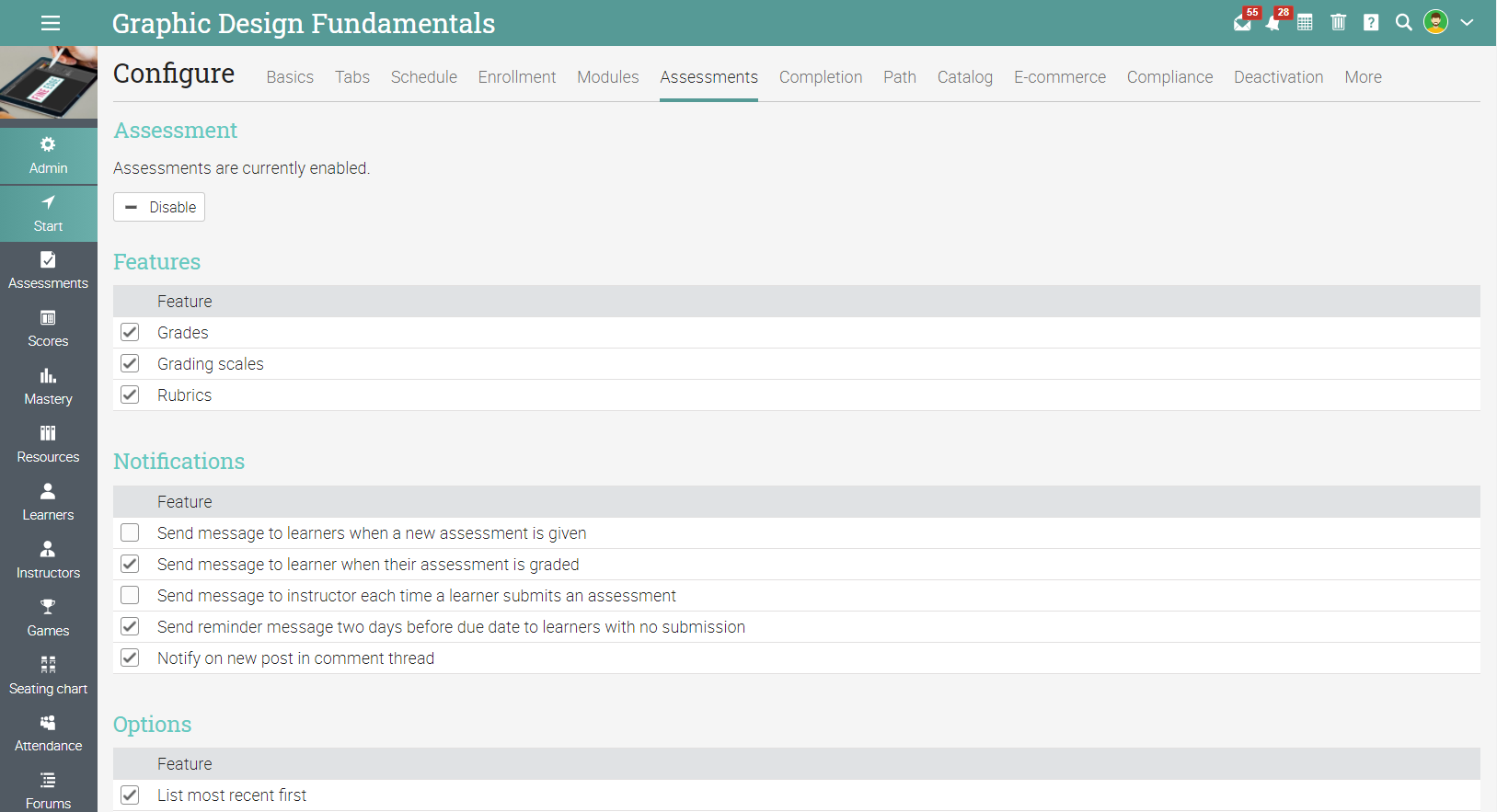Viewport: 1497px width, 812px height.
Task: Switch to the Completion tab
Action: click(x=821, y=77)
